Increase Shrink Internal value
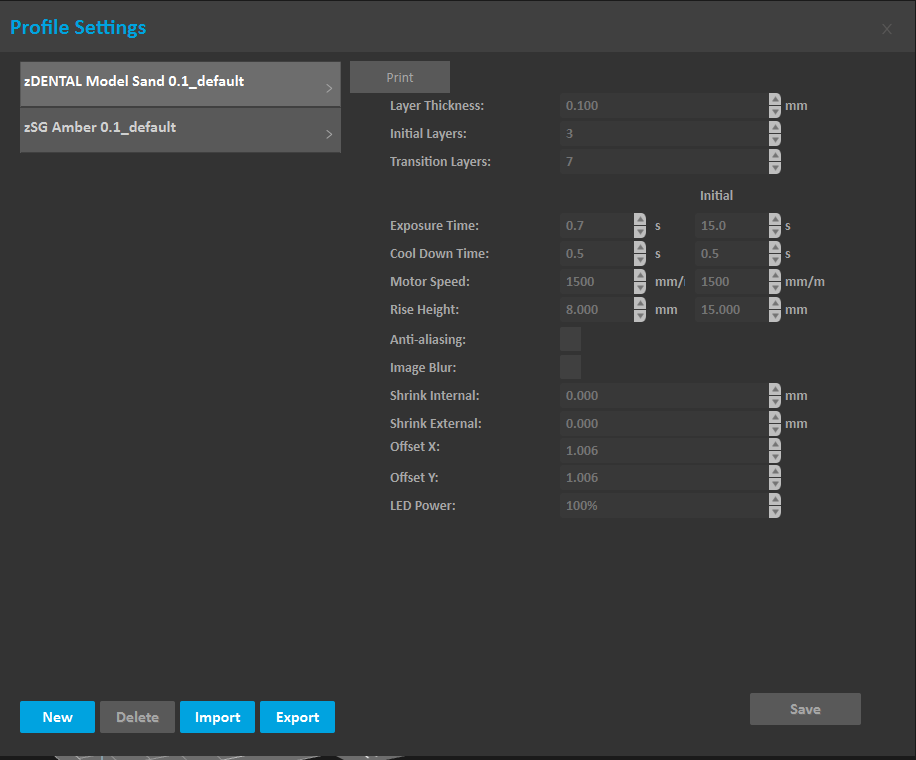Screen dimensions: 916x760 775,390
